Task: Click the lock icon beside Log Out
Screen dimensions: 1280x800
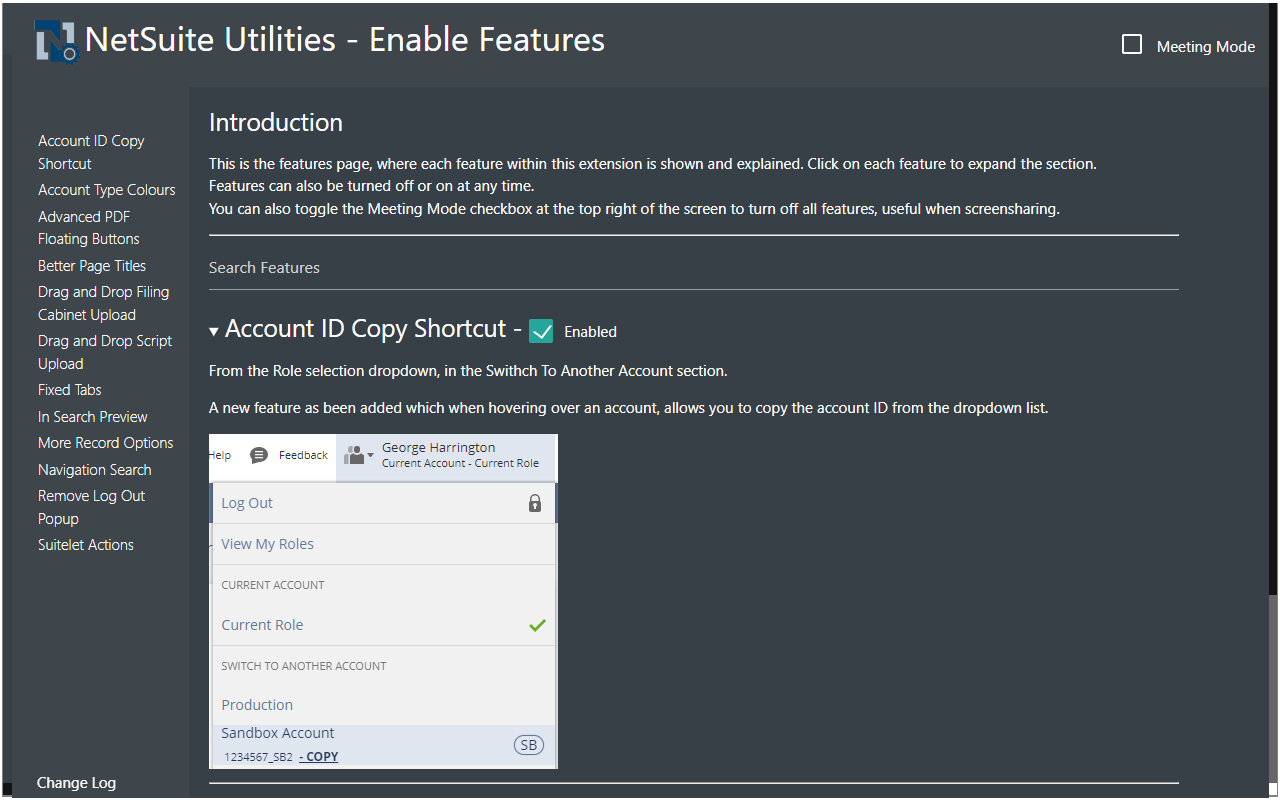Action: coord(535,503)
